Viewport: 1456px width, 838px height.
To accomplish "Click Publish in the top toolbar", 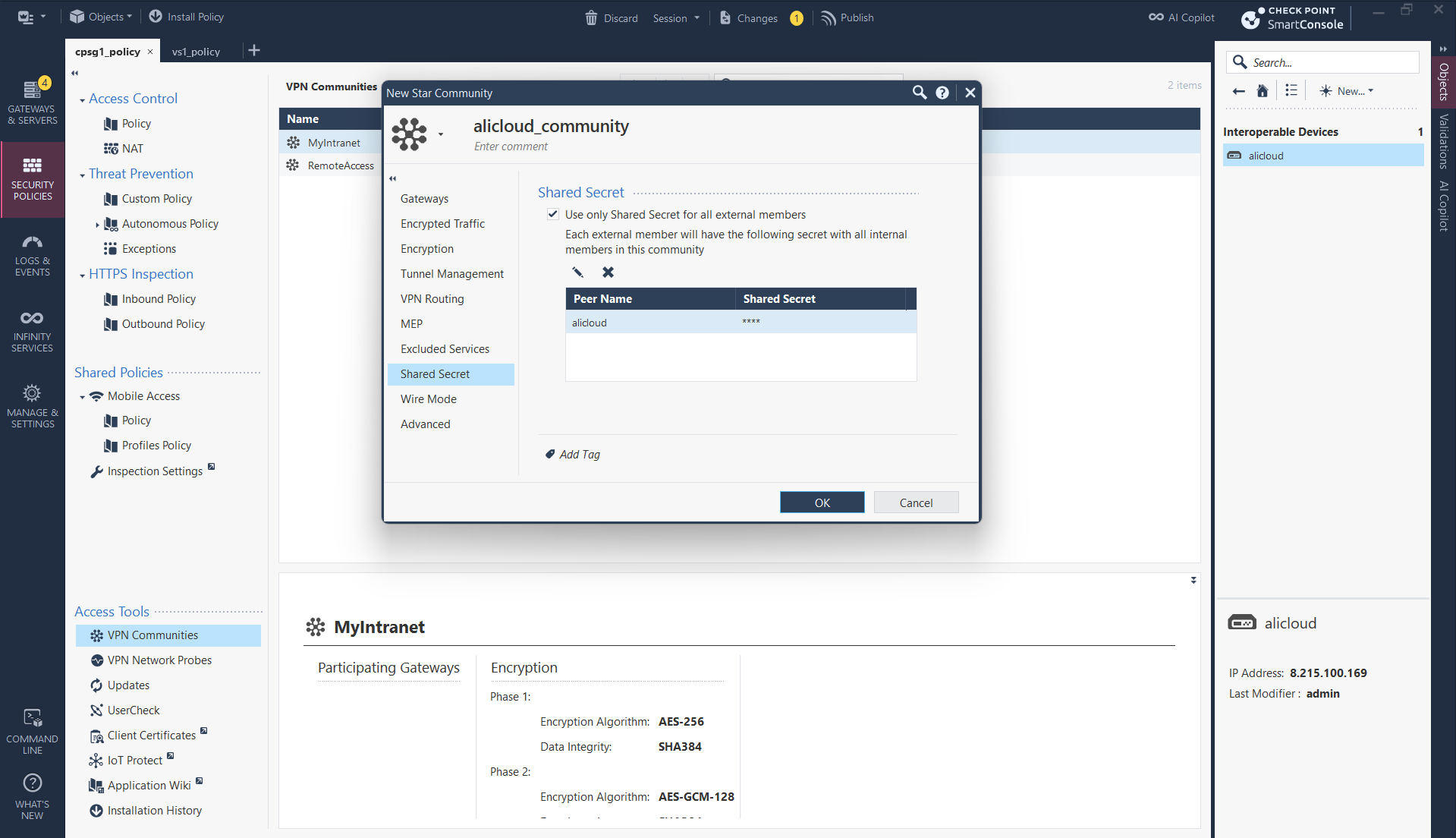I will [847, 17].
